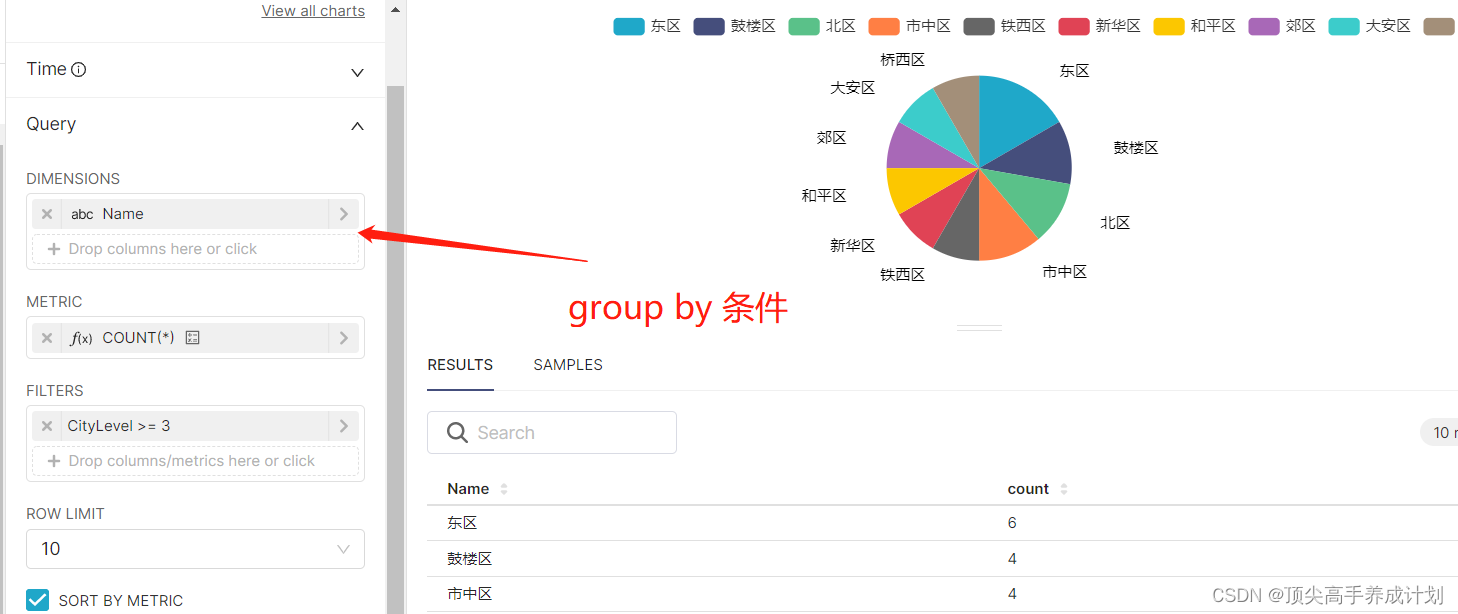Collapse the Query section

pyautogui.click(x=357, y=126)
